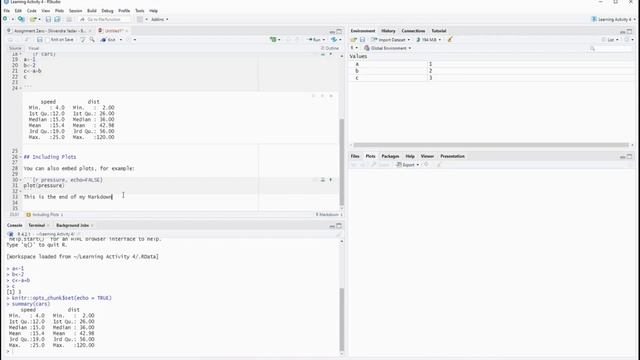Click the console vertical scrollbar
Image resolution: width=640 pixels, height=360 pixels.
[342, 319]
